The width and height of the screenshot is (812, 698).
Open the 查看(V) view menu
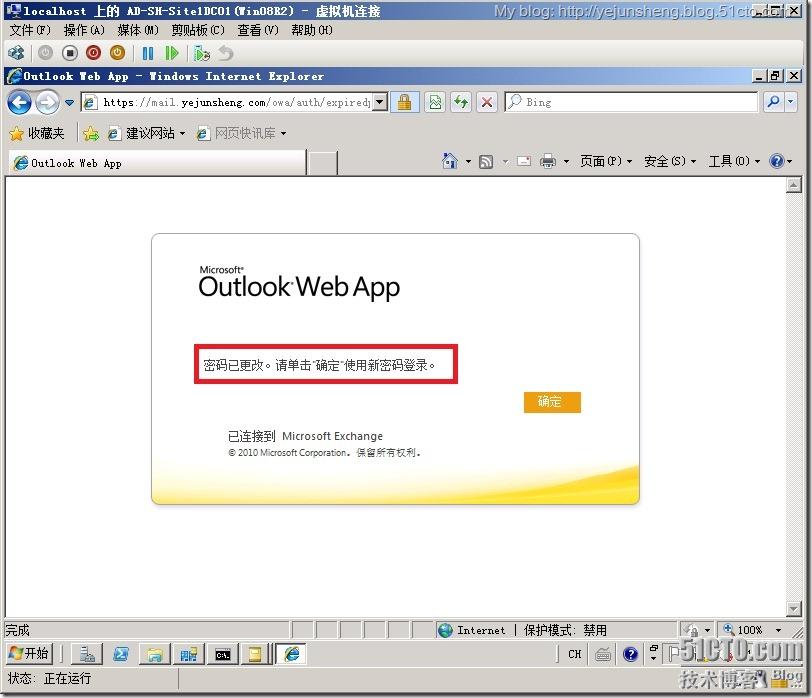pyautogui.click(x=258, y=30)
